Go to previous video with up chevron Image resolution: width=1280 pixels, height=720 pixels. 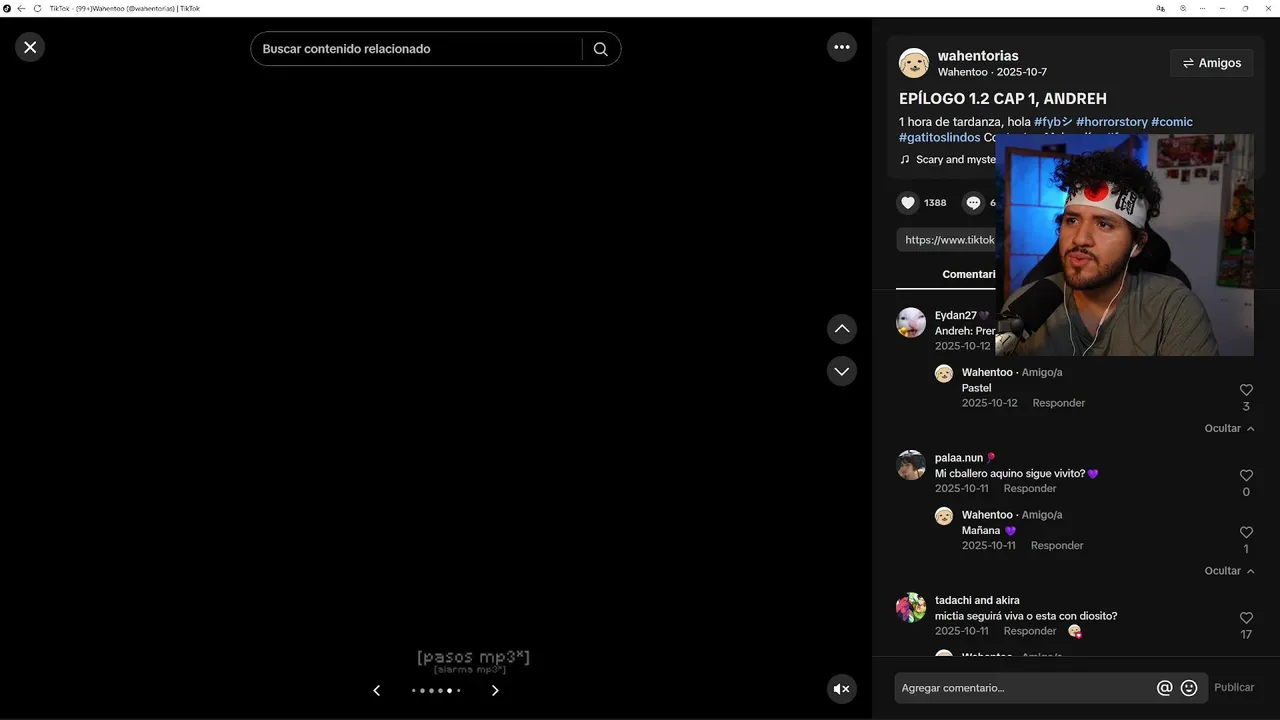click(x=842, y=329)
